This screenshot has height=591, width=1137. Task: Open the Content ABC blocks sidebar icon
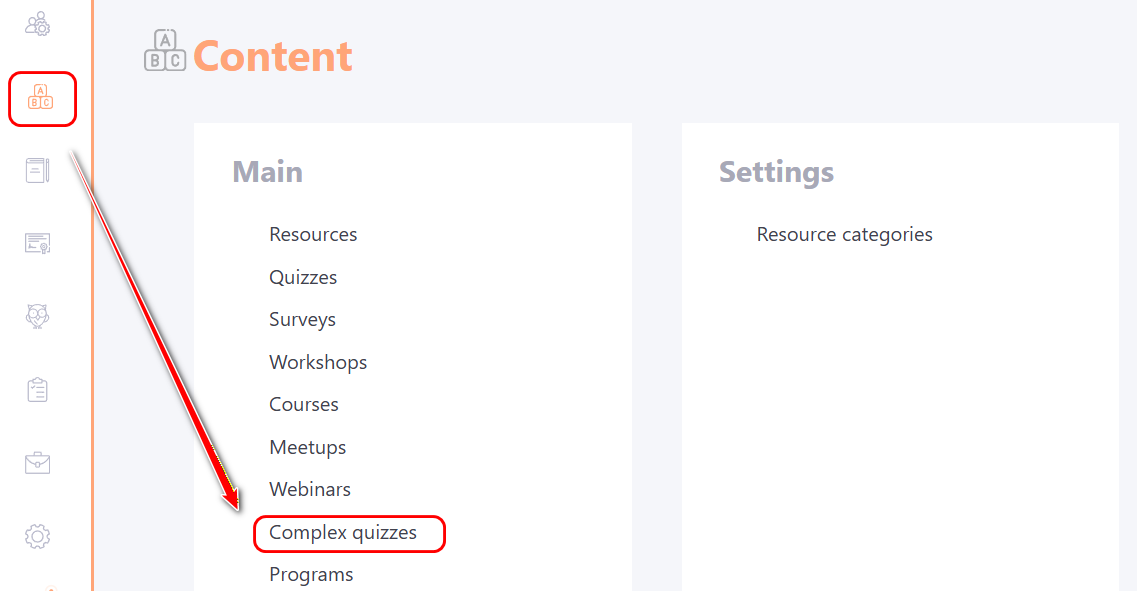point(41,98)
